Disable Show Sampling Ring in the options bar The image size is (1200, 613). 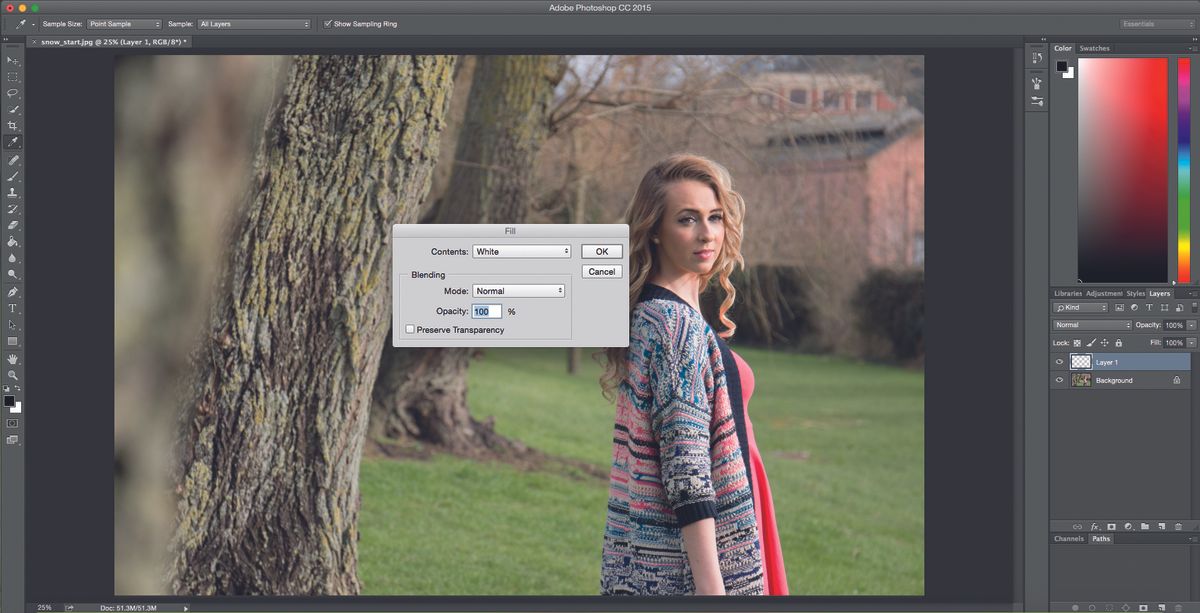click(328, 23)
